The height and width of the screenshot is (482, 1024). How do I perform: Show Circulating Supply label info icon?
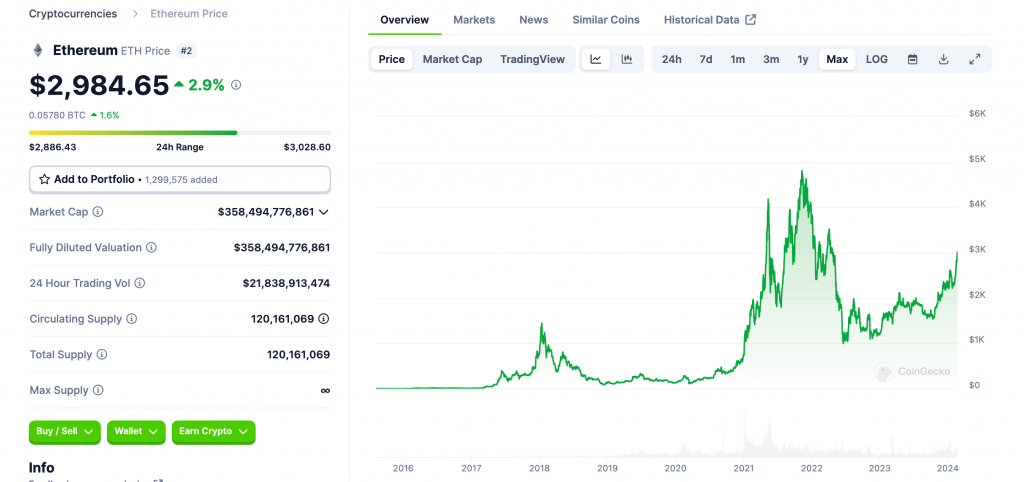(131, 319)
